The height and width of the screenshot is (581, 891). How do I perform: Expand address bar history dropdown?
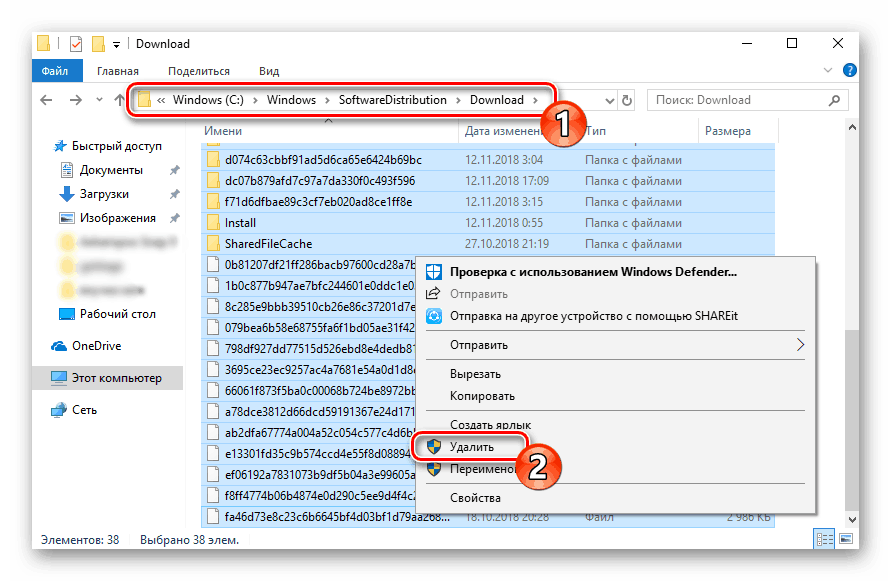[x=610, y=101]
